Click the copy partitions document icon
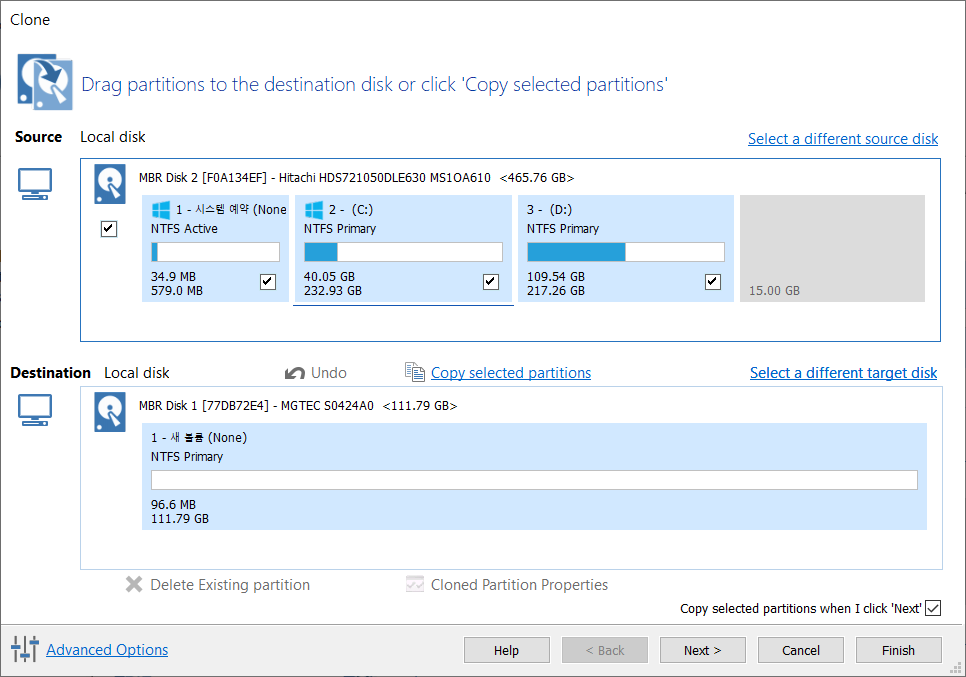Viewport: 966px width, 677px height. click(415, 372)
